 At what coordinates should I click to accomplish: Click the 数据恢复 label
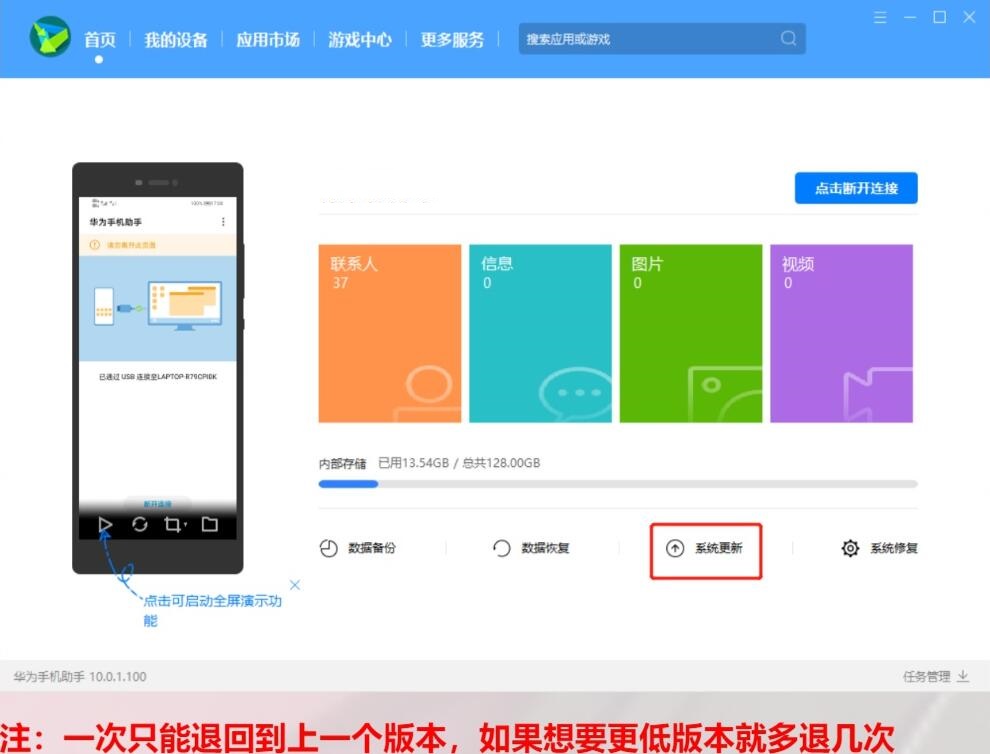tap(545, 548)
